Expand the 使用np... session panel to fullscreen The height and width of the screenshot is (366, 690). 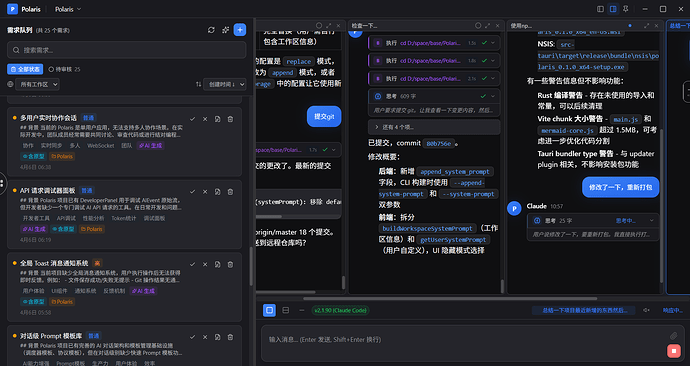(646, 26)
